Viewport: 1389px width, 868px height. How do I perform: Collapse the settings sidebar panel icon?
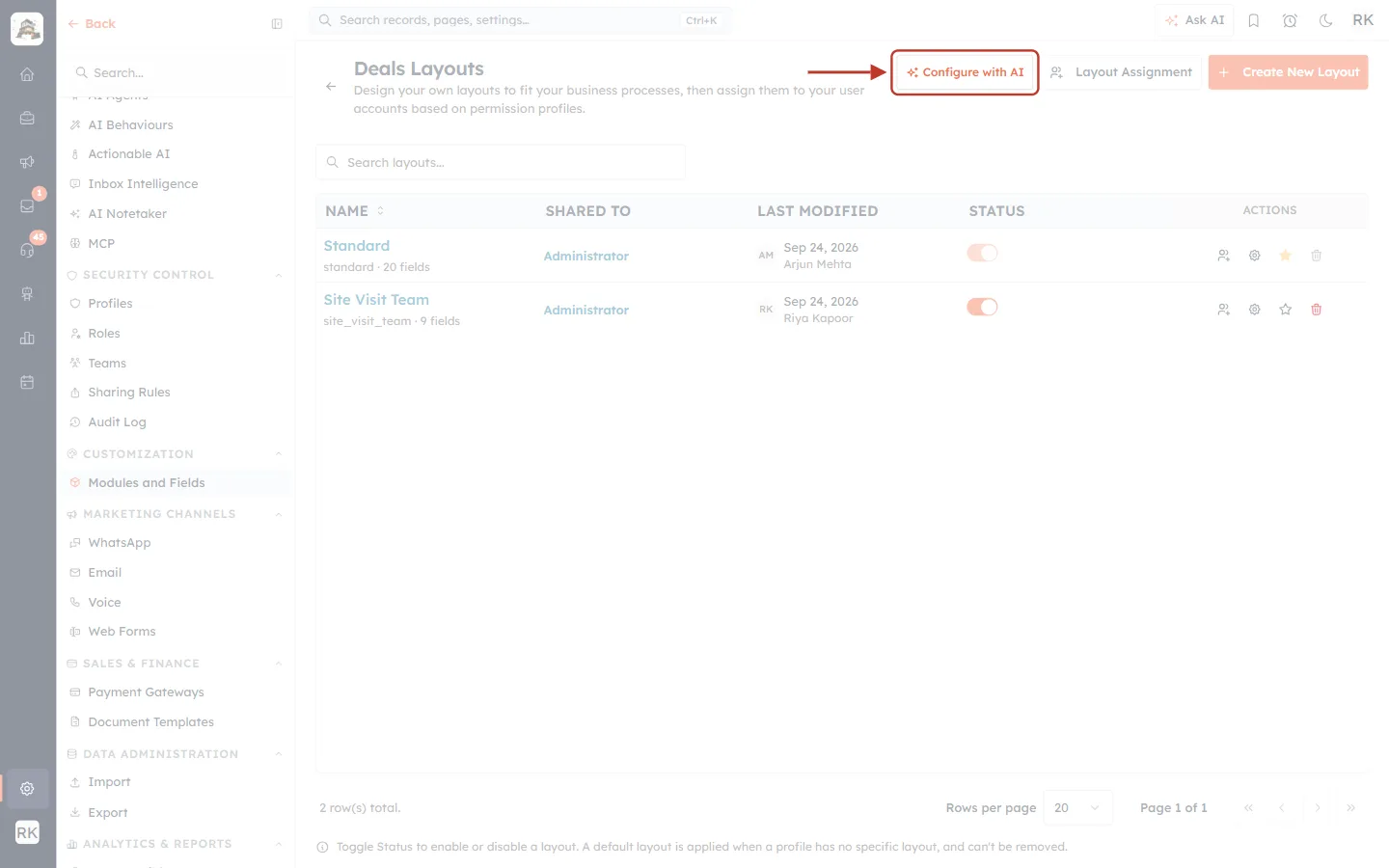[x=277, y=24]
